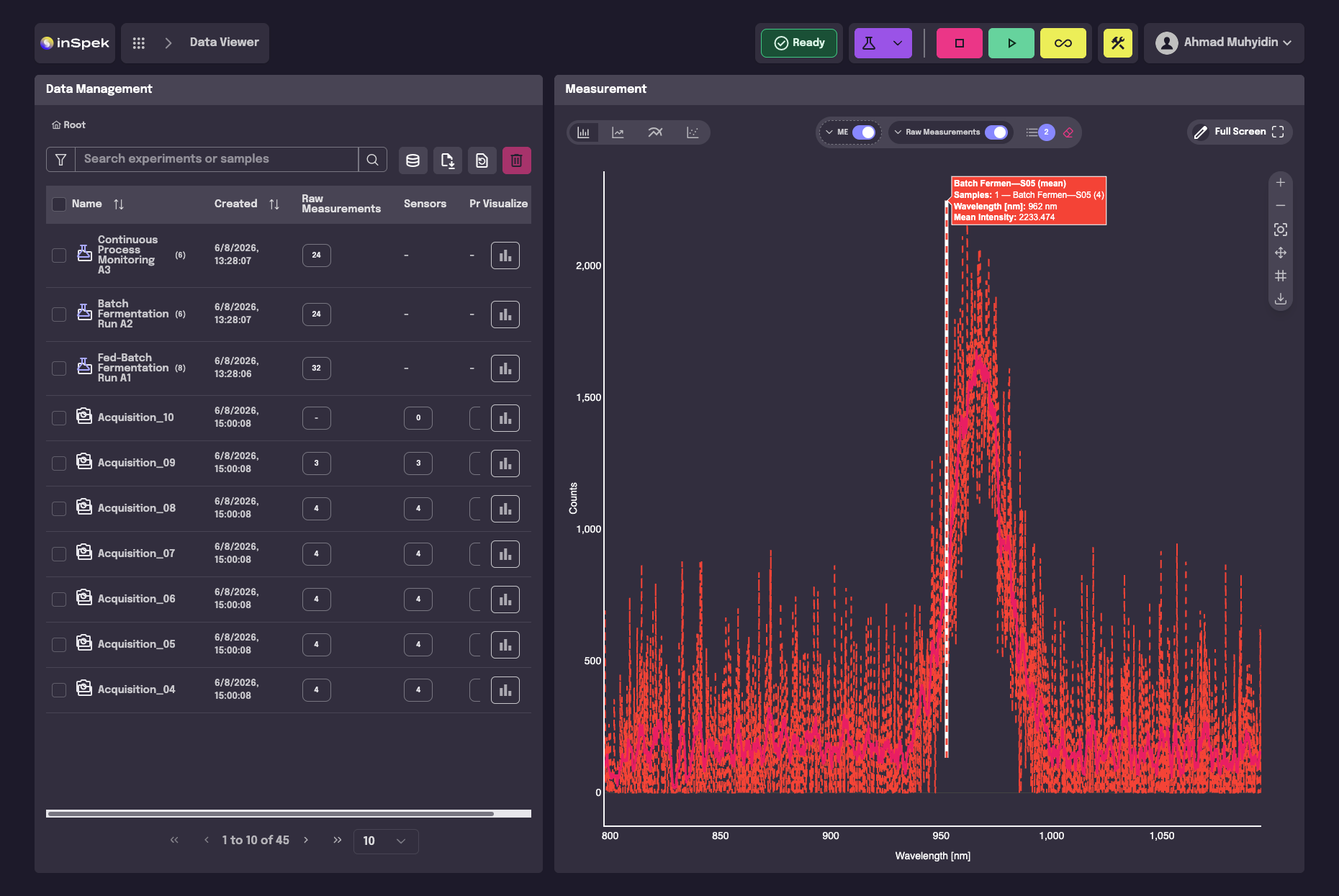Click the reset zoom focus icon
This screenshot has height=896, width=1339.
pyautogui.click(x=1281, y=230)
